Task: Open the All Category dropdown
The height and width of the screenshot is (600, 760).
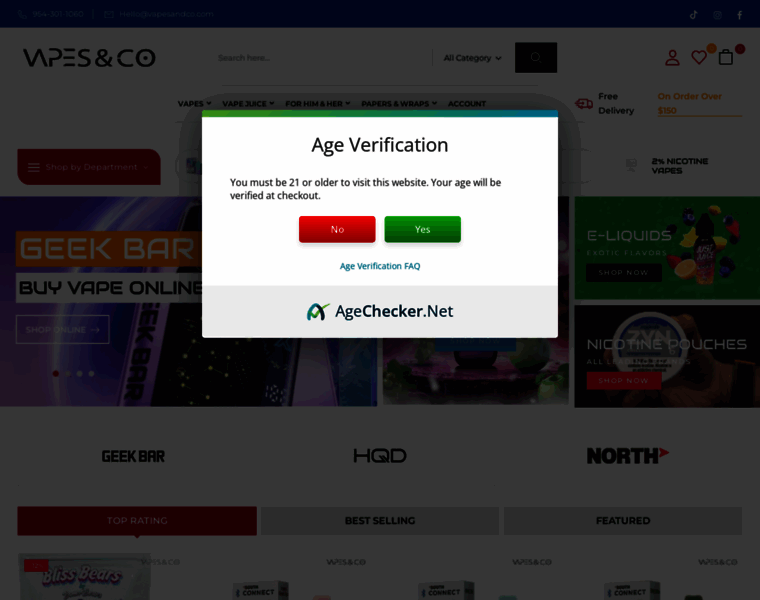Action: point(472,58)
